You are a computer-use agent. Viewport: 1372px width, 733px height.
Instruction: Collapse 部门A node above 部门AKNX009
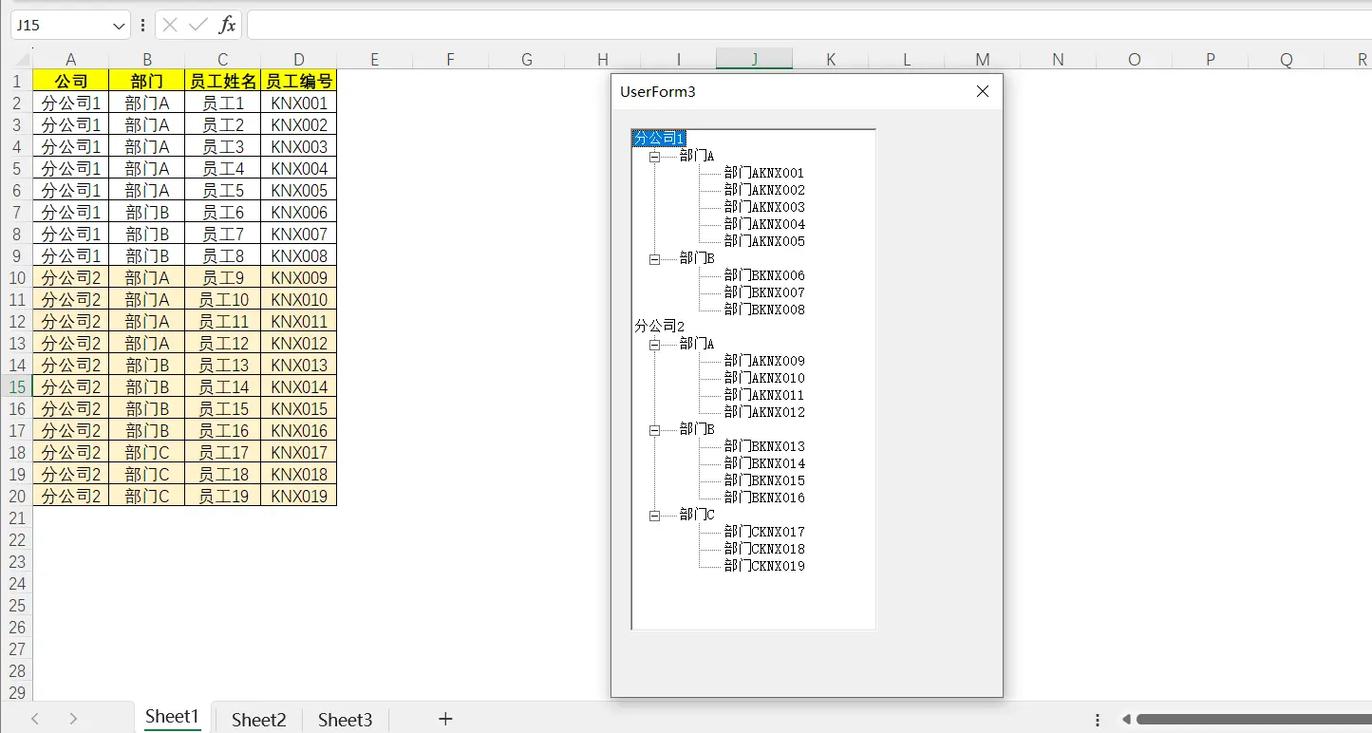point(655,344)
